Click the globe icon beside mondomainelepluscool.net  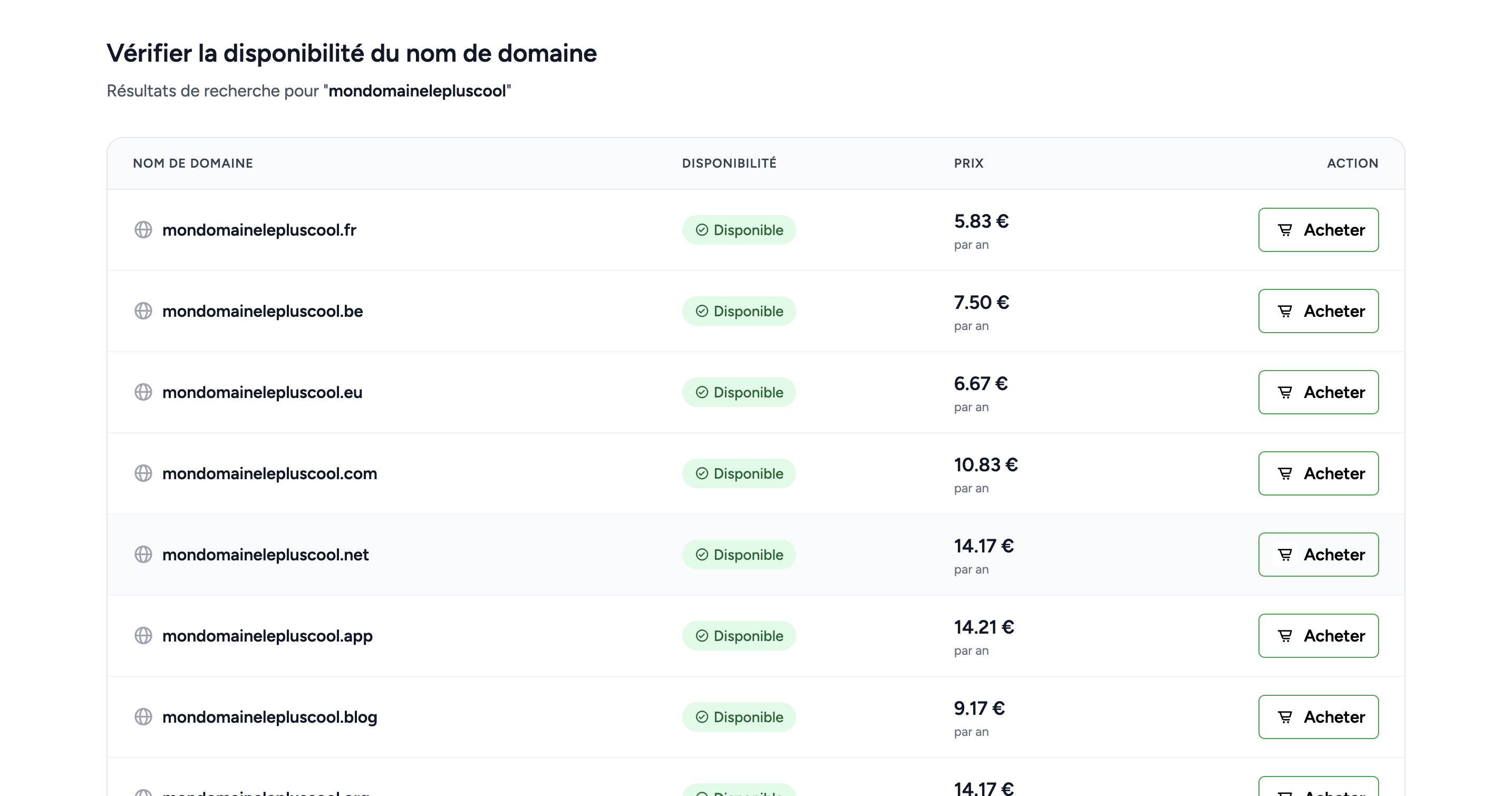coord(144,554)
